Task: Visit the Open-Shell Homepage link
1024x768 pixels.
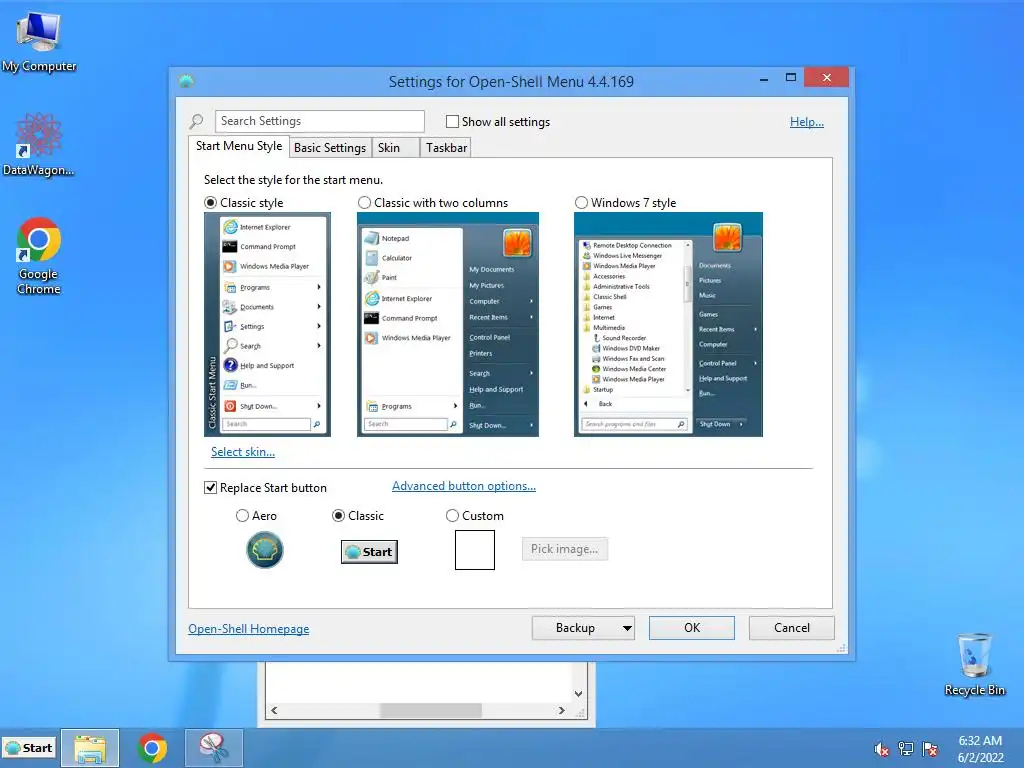Action: click(x=249, y=629)
